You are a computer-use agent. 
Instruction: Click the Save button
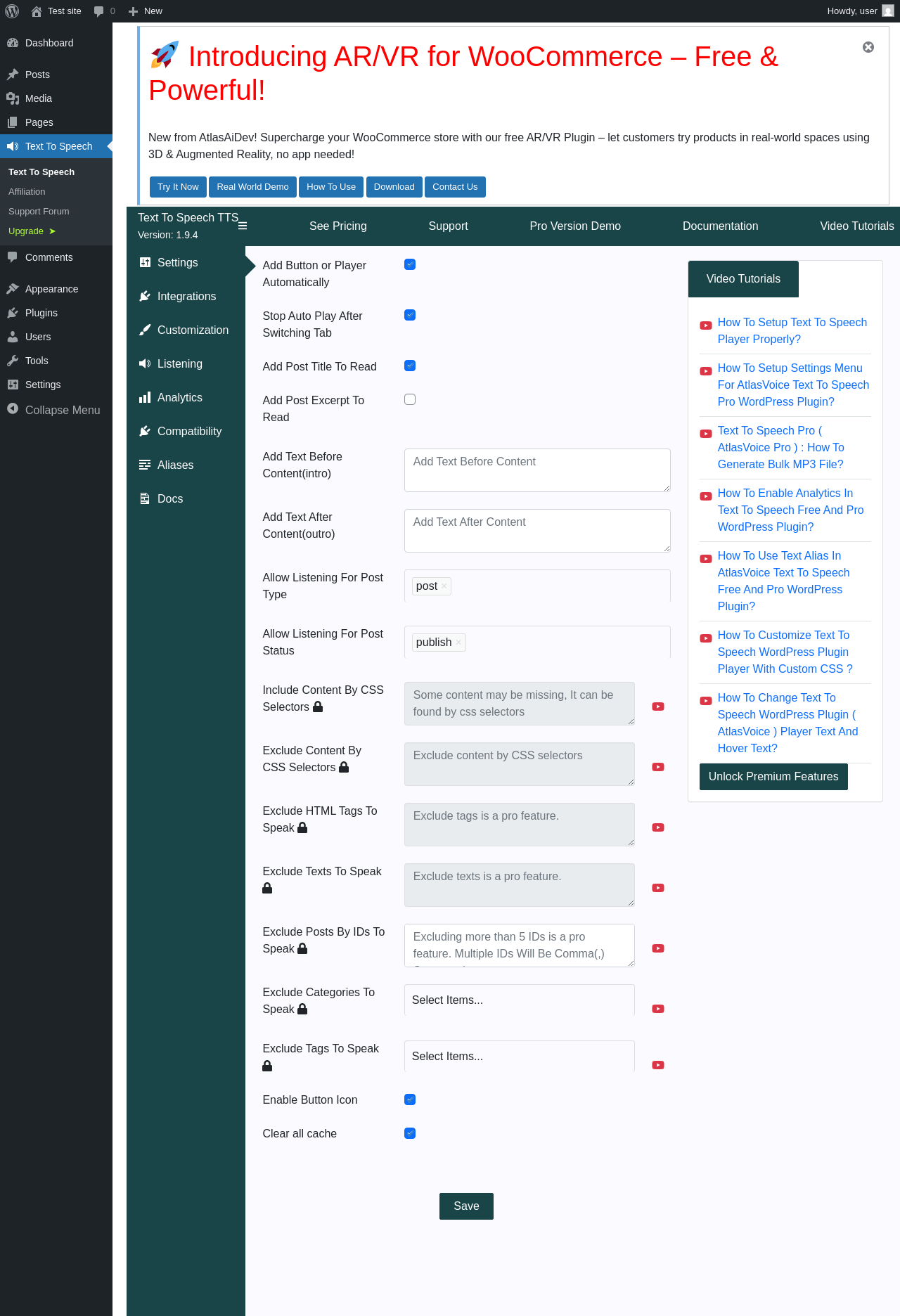point(466,1206)
